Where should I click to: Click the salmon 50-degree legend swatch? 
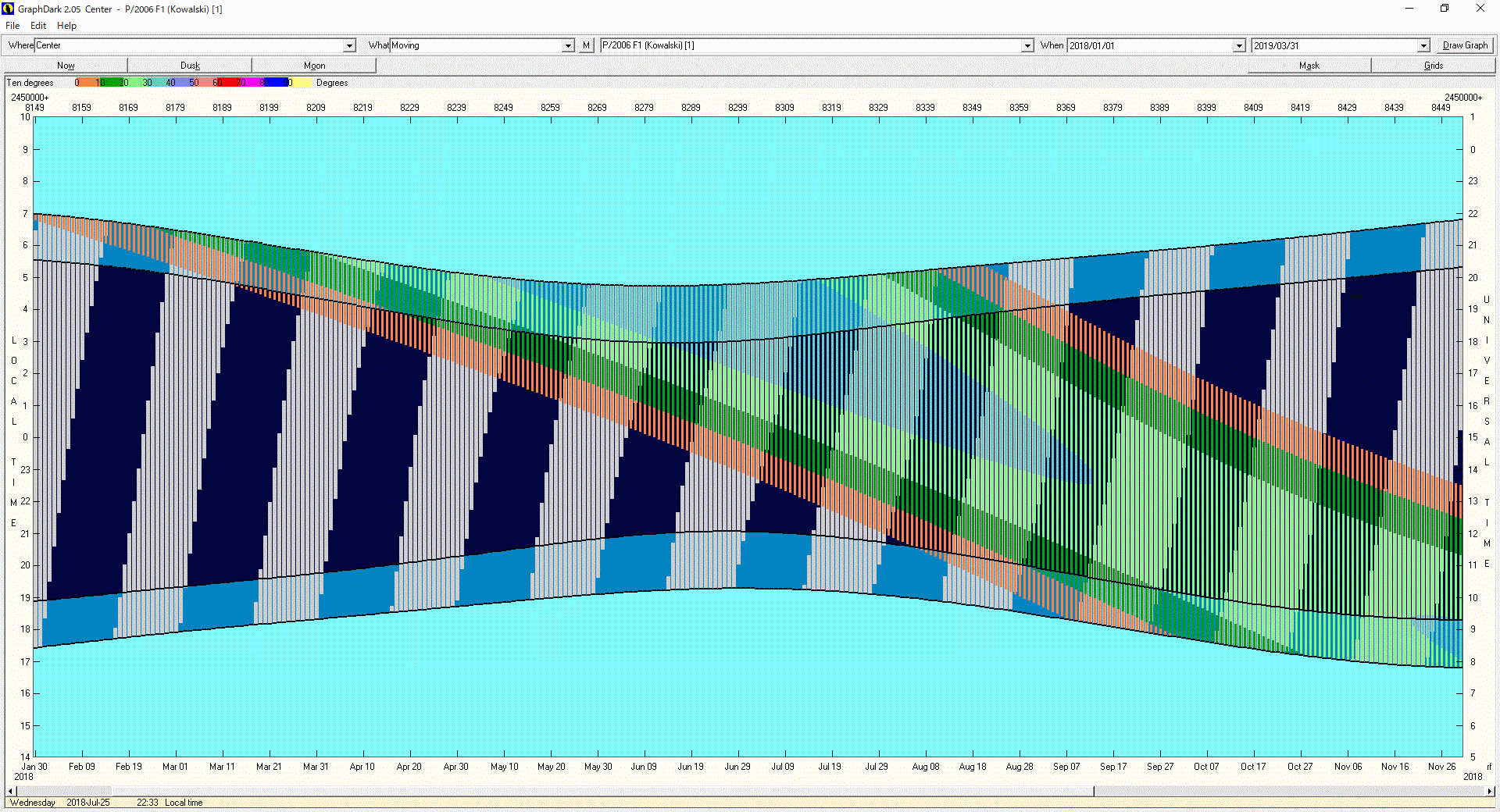[x=204, y=83]
